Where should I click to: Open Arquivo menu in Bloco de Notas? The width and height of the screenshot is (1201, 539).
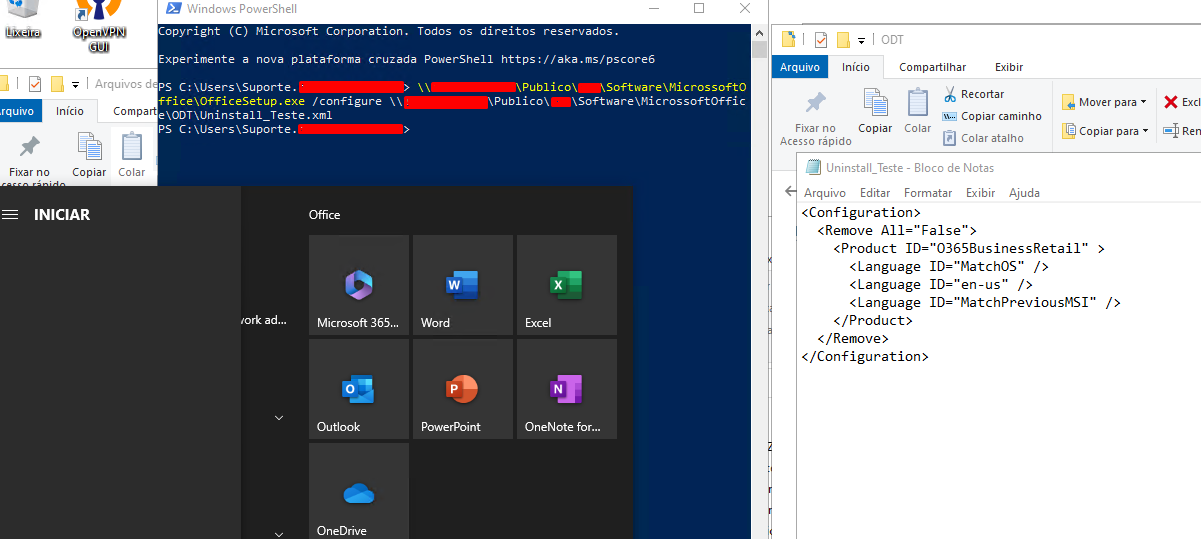(x=825, y=193)
